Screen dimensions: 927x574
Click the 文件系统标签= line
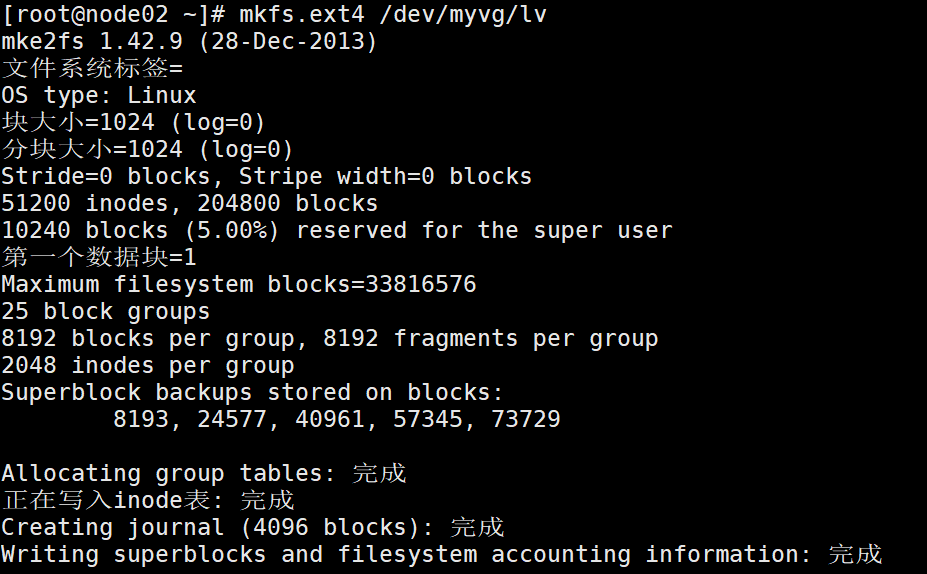point(92,69)
